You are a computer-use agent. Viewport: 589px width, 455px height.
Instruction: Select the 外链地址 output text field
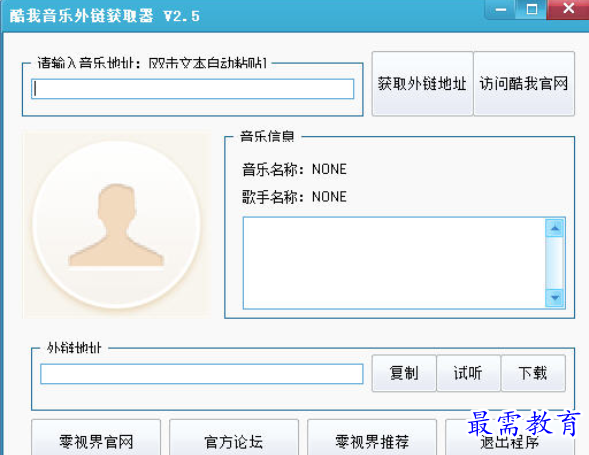pos(202,374)
